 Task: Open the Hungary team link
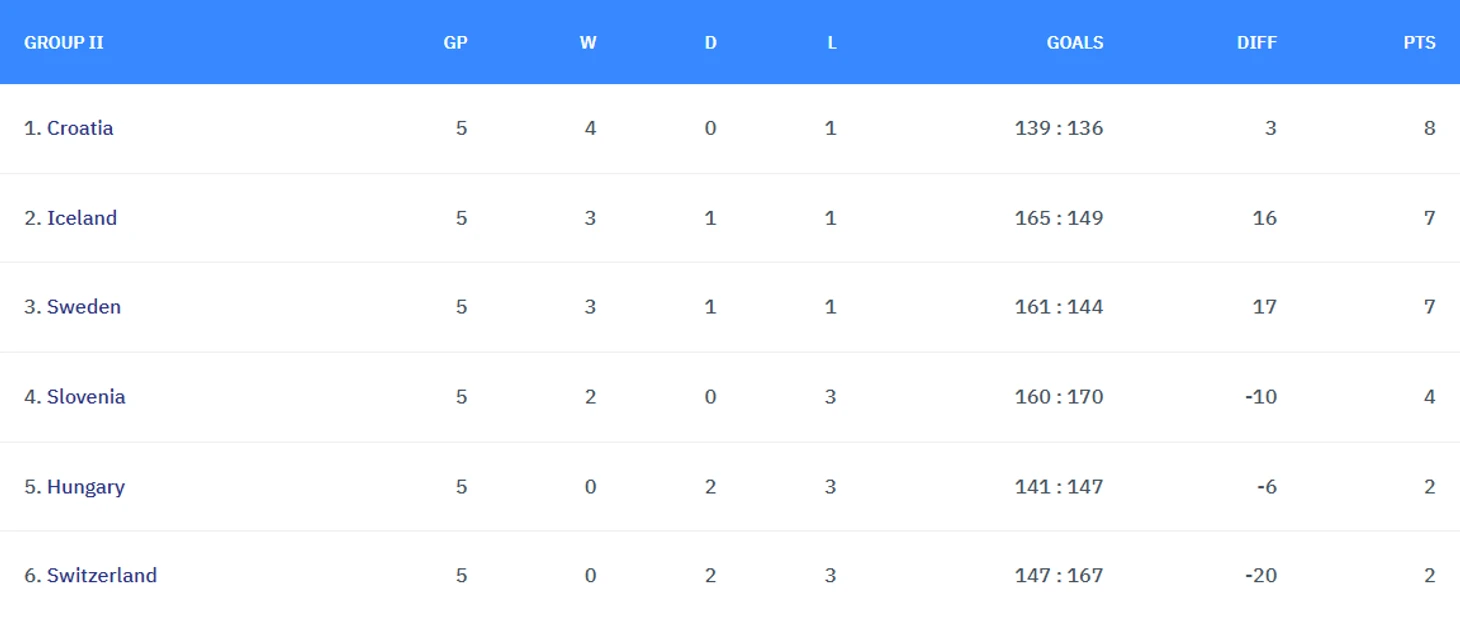[86, 487]
